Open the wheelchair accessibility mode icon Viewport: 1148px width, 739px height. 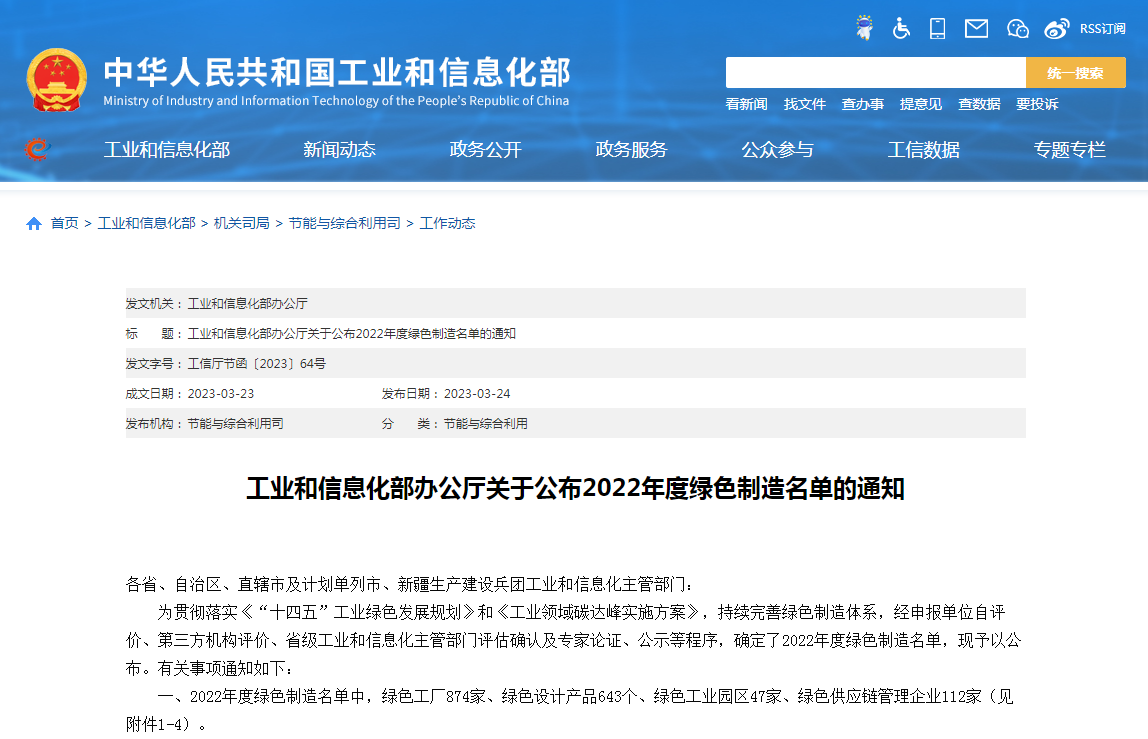[x=902, y=28]
